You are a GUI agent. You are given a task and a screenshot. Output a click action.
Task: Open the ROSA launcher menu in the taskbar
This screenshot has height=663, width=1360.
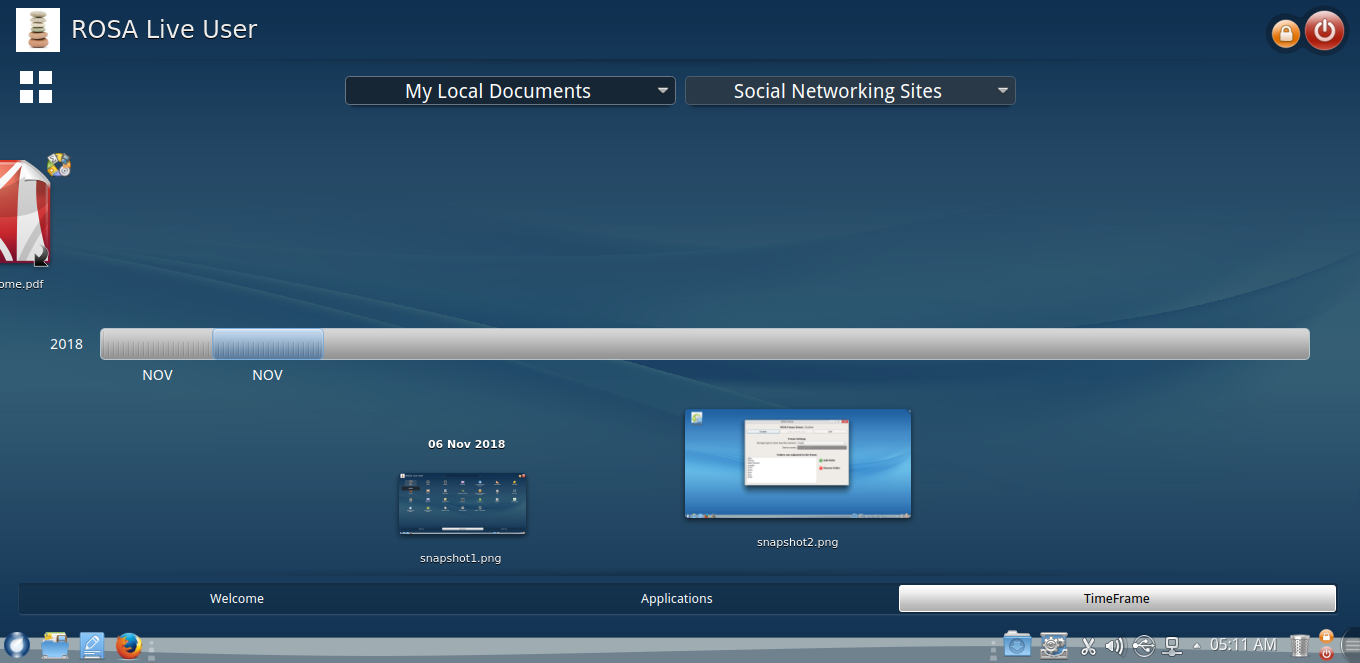(15, 646)
